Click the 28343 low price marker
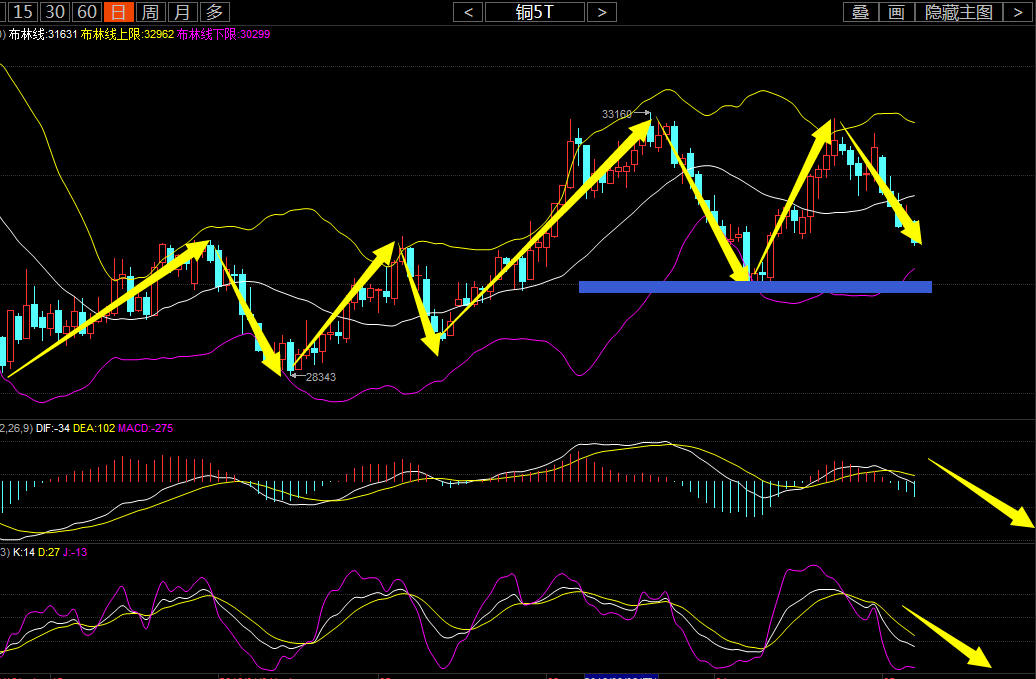This screenshot has height=679, width=1036. tap(320, 377)
